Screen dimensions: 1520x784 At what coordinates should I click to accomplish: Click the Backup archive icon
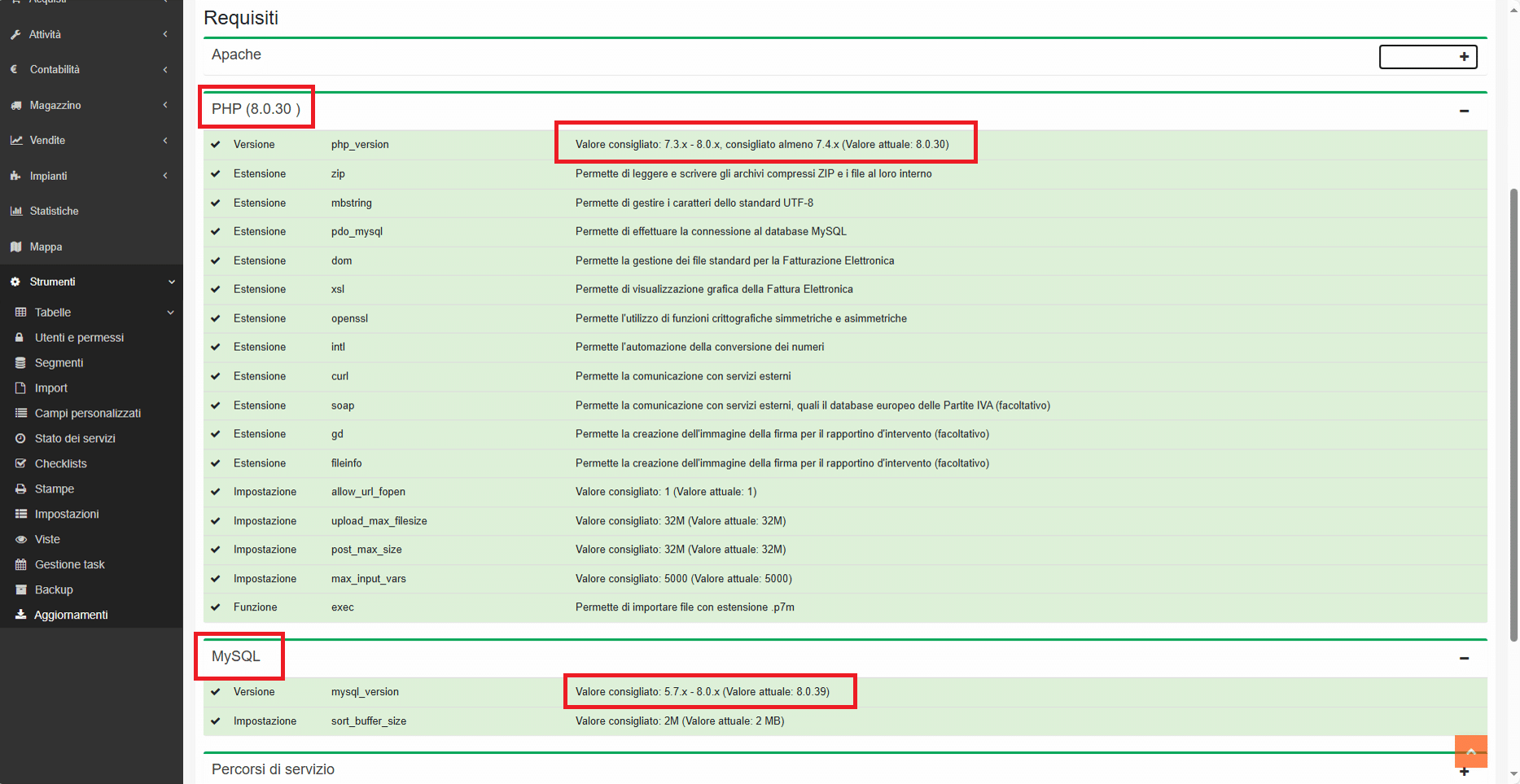(21, 590)
